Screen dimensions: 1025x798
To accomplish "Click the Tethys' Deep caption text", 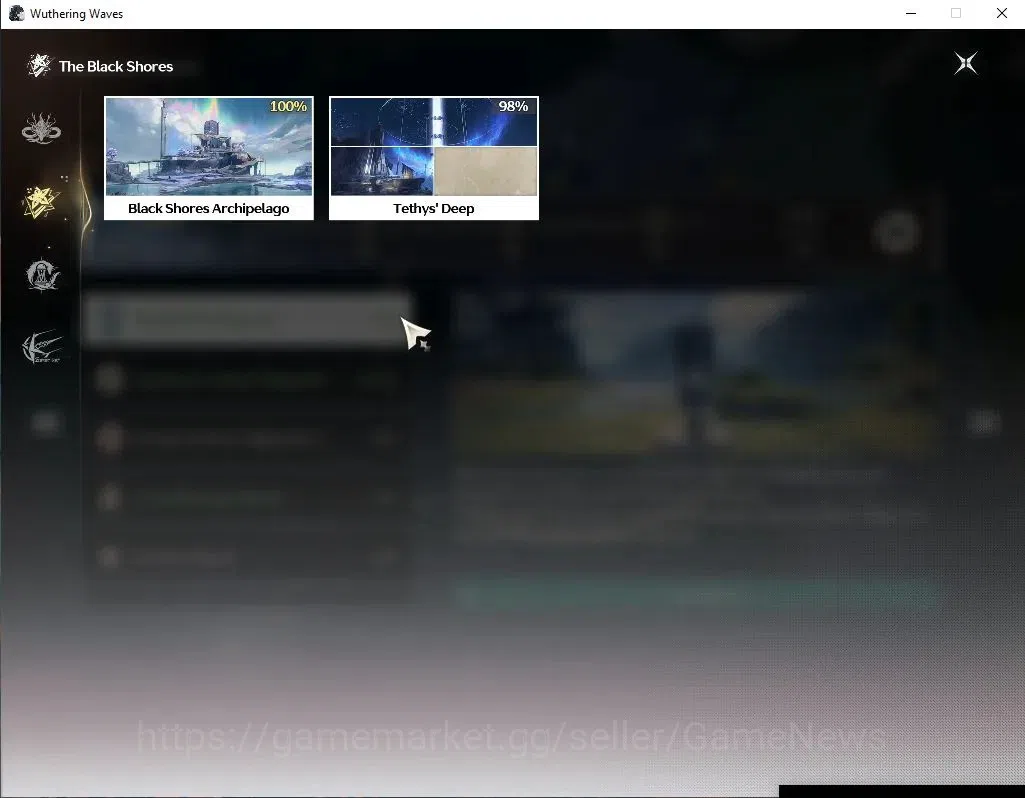I will tap(433, 208).
